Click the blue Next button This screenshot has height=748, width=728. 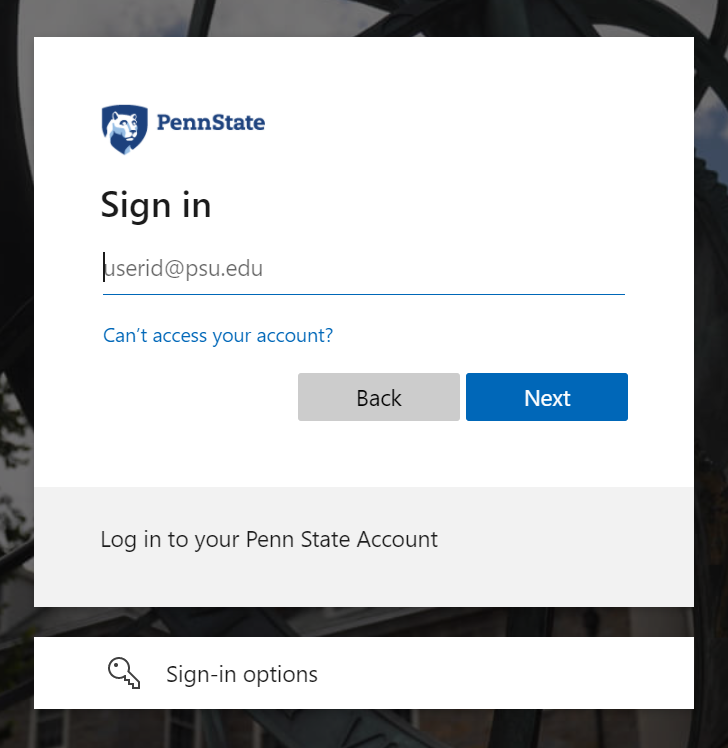pyautogui.click(x=546, y=397)
